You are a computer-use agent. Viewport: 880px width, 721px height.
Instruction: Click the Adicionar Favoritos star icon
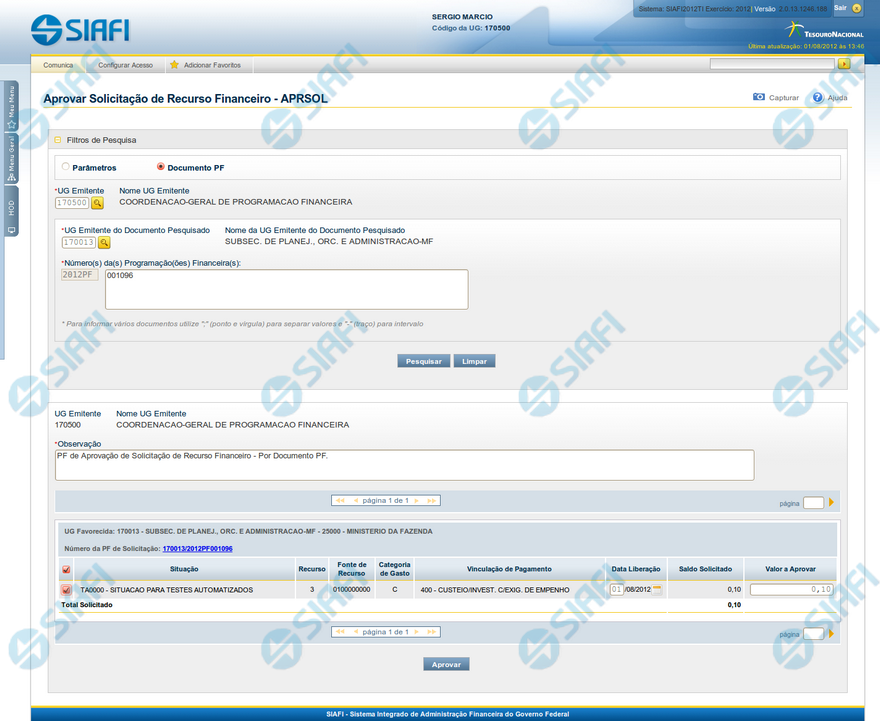[x=174, y=65]
